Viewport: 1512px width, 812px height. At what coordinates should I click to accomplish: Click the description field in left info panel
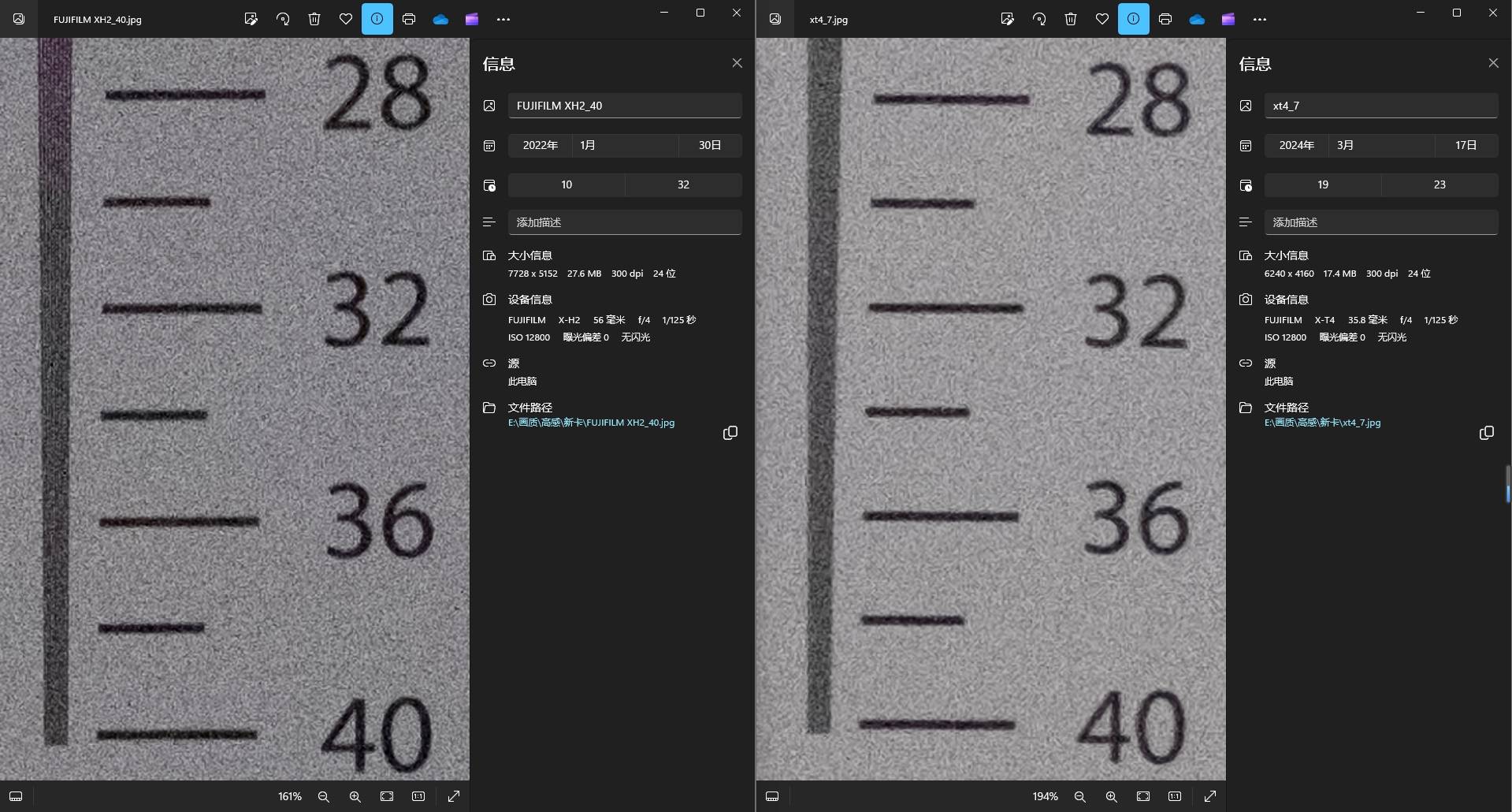[624, 222]
